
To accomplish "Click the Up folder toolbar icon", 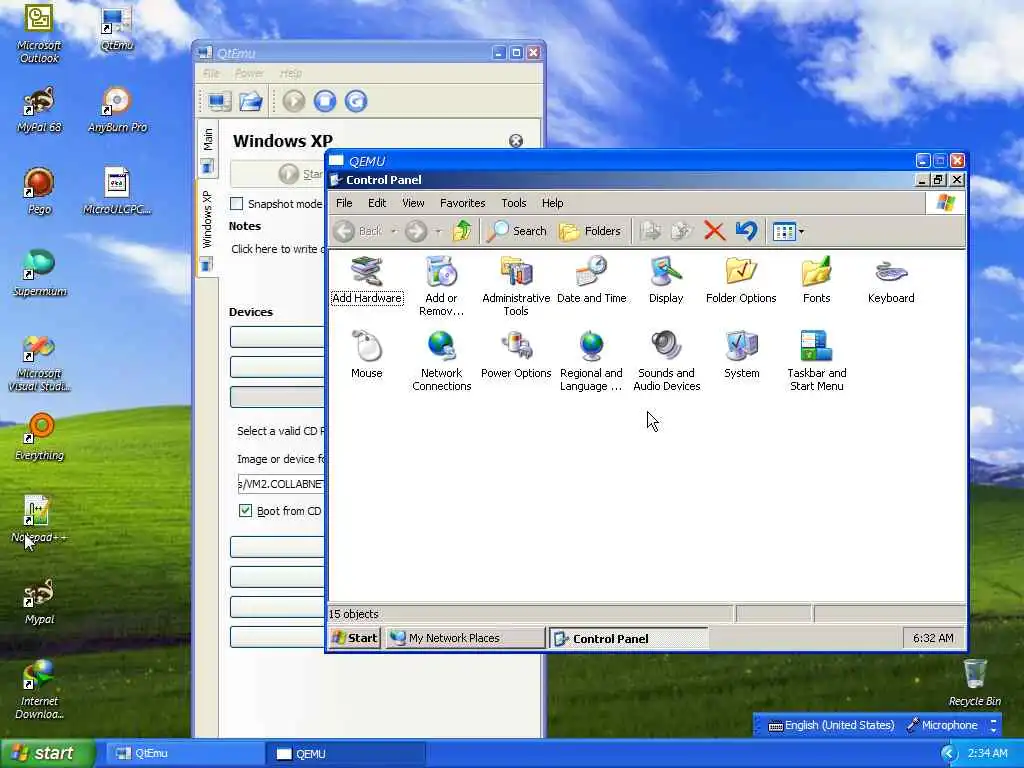I will (x=462, y=231).
